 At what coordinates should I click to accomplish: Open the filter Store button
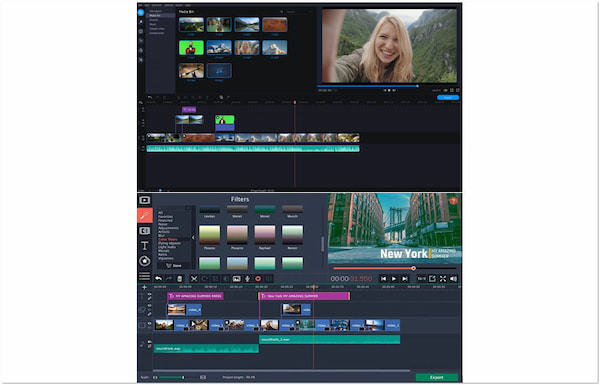coord(174,266)
